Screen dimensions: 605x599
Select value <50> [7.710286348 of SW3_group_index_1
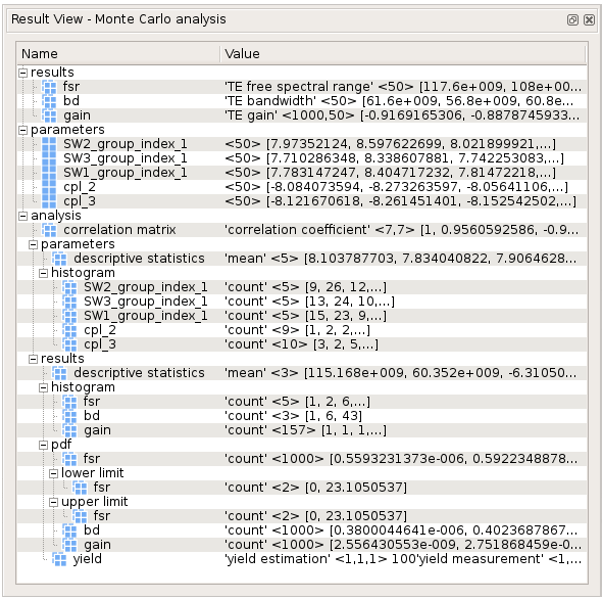pyautogui.click(x=394, y=158)
